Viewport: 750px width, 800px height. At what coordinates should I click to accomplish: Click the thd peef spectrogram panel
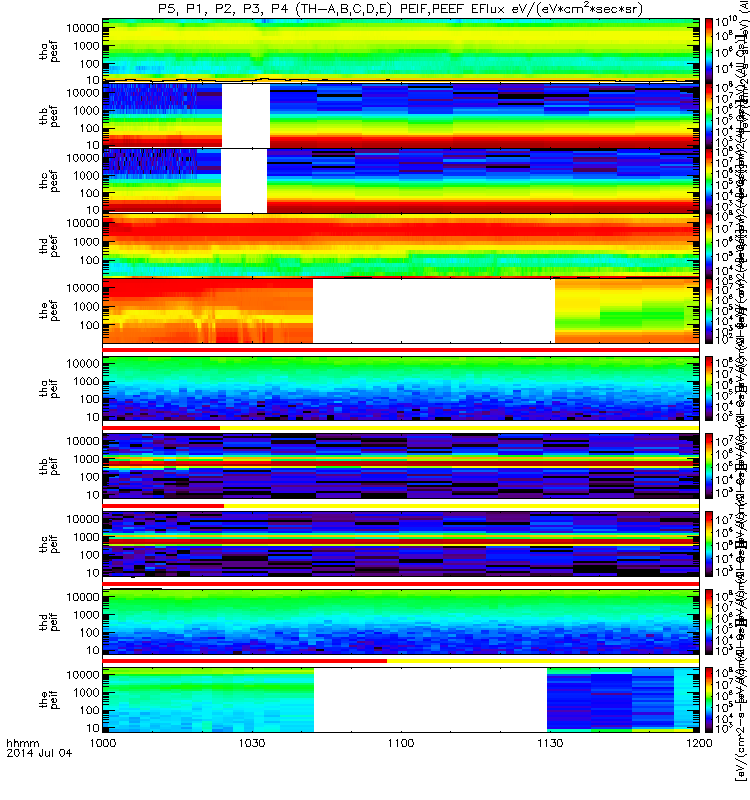point(401,245)
